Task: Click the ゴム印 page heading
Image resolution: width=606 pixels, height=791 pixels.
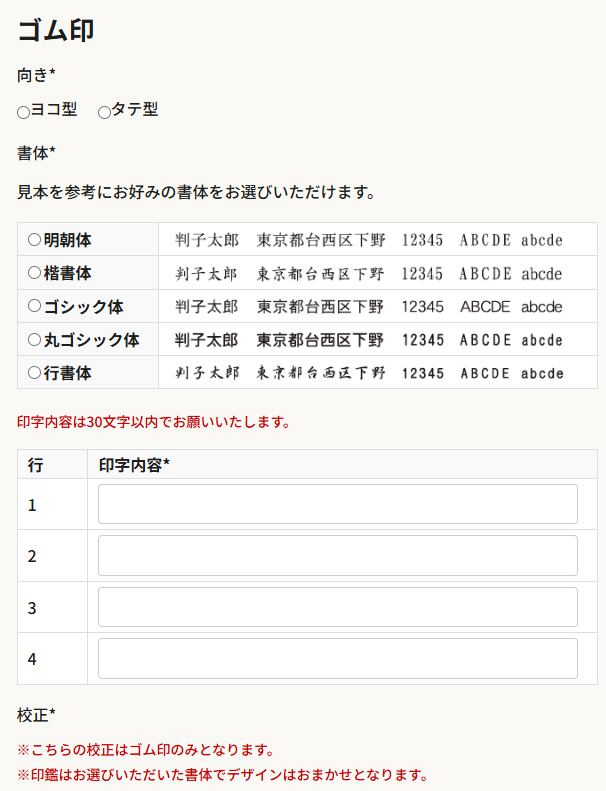Action: tap(56, 30)
